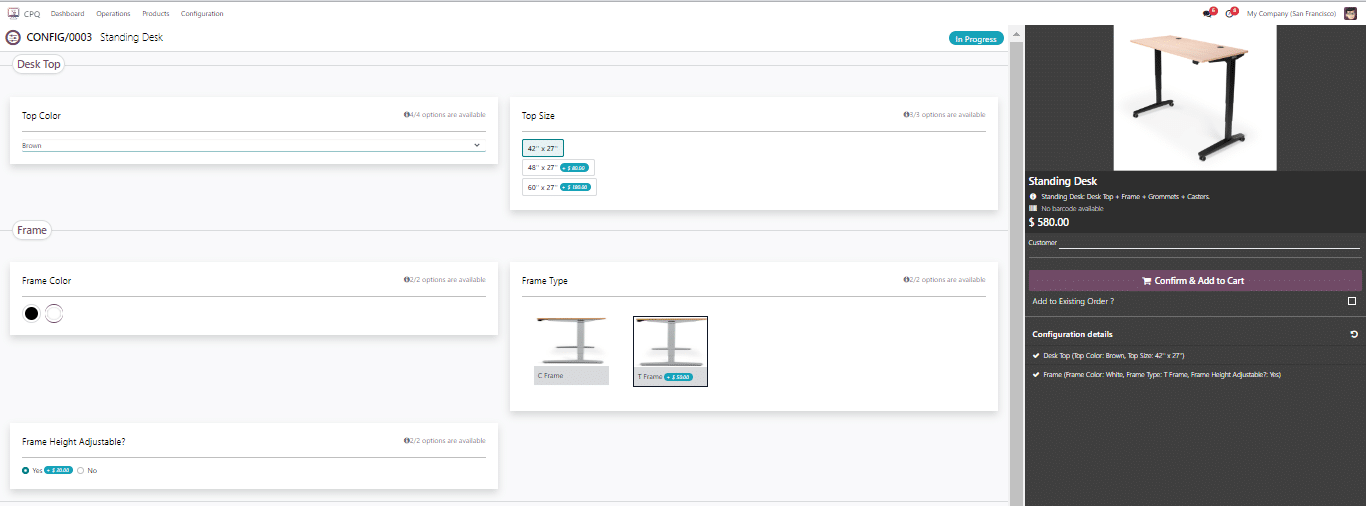Click the barcode icon next to No barcode available
This screenshot has width=1366, height=506.
1033,209
